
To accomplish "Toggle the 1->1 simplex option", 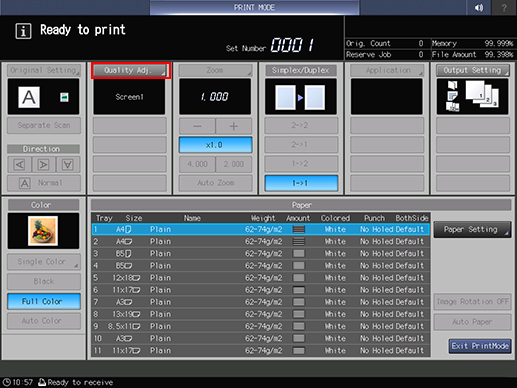I will [301, 183].
